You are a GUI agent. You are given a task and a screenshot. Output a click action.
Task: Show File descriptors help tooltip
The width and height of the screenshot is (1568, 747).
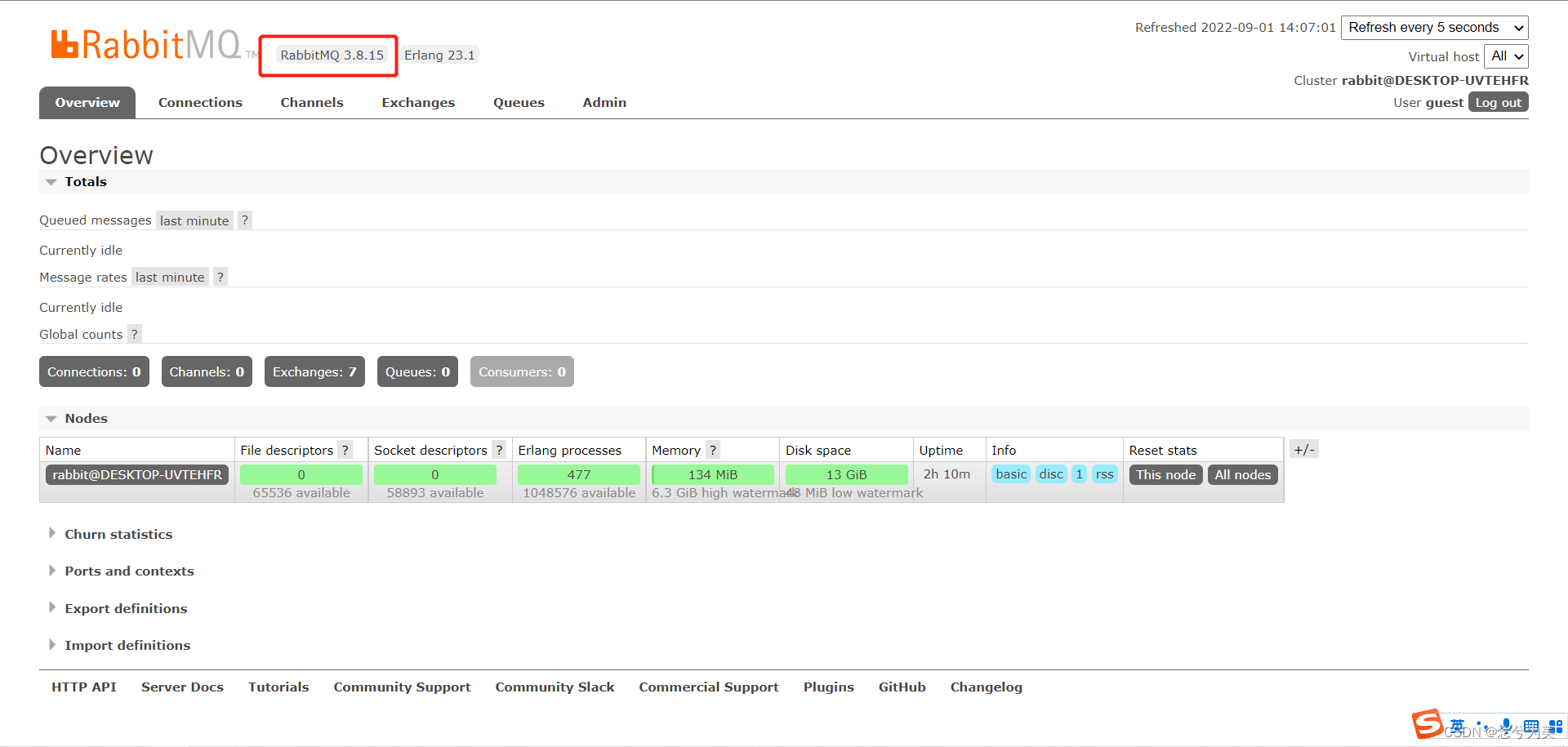345,450
